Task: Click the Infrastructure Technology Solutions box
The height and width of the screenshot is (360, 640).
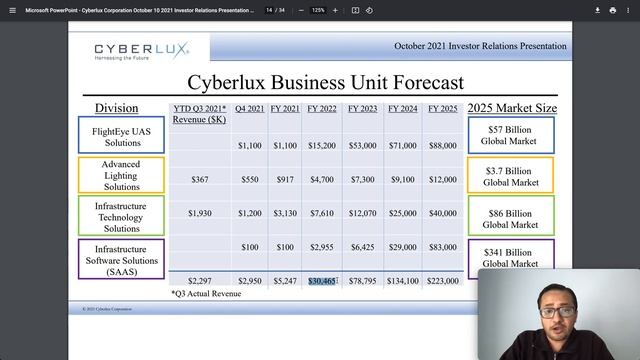Action: (x=121, y=216)
